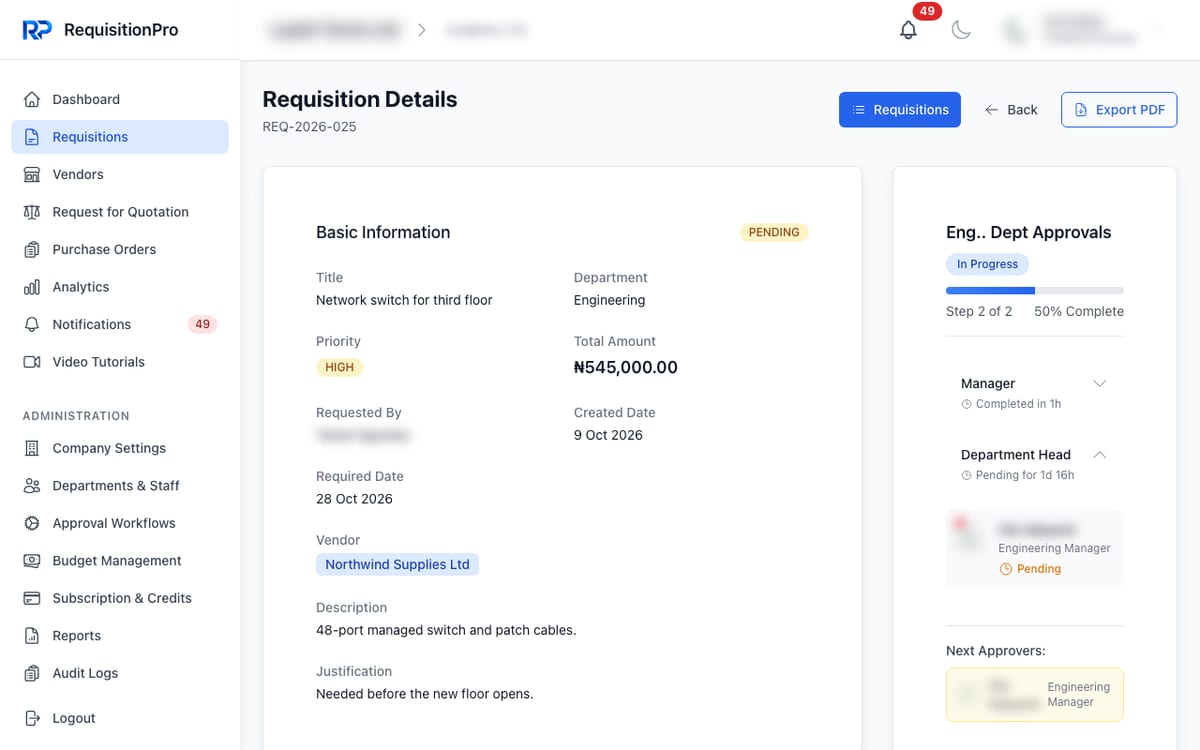
Task: Open Northwind Supplies Ltd vendor link
Action: (398, 565)
